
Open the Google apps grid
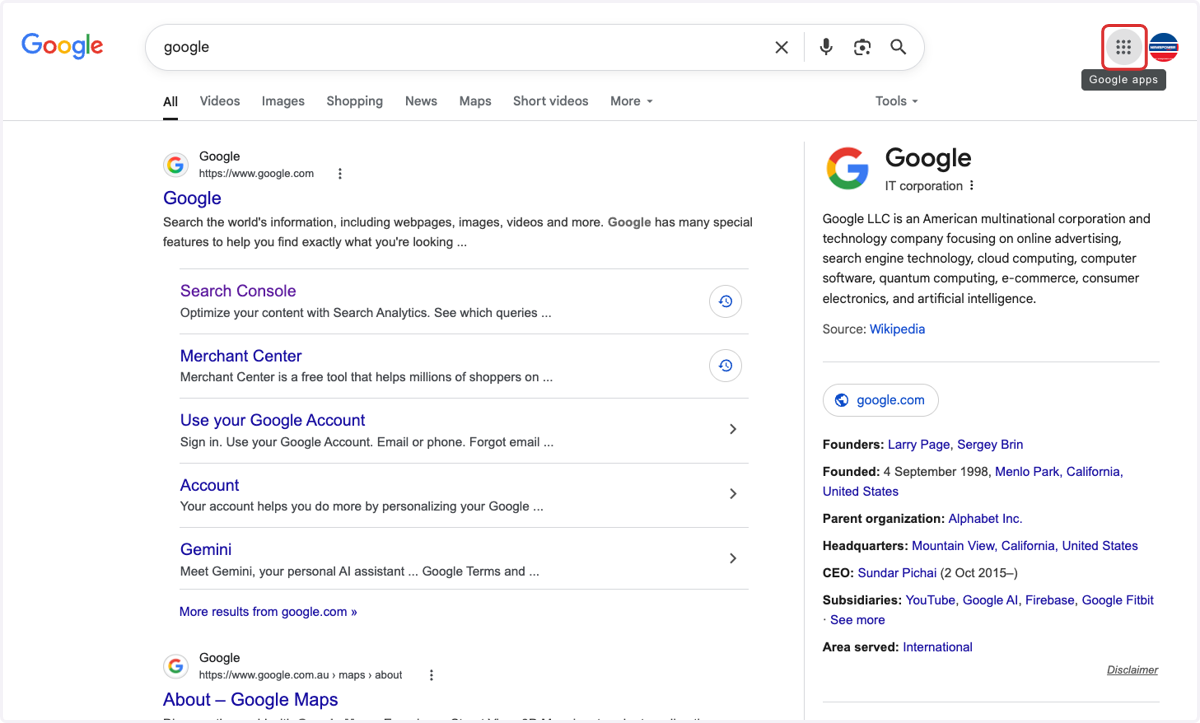pyautogui.click(x=1123, y=47)
